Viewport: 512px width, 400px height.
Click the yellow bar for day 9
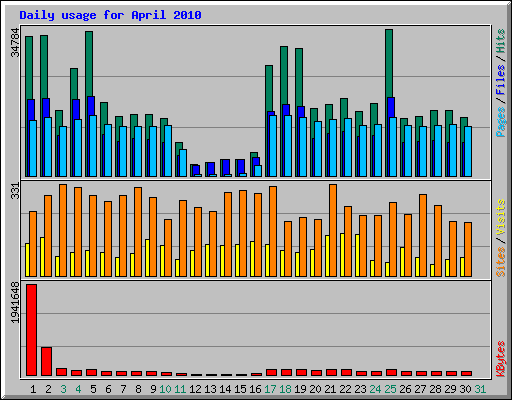(x=147, y=258)
